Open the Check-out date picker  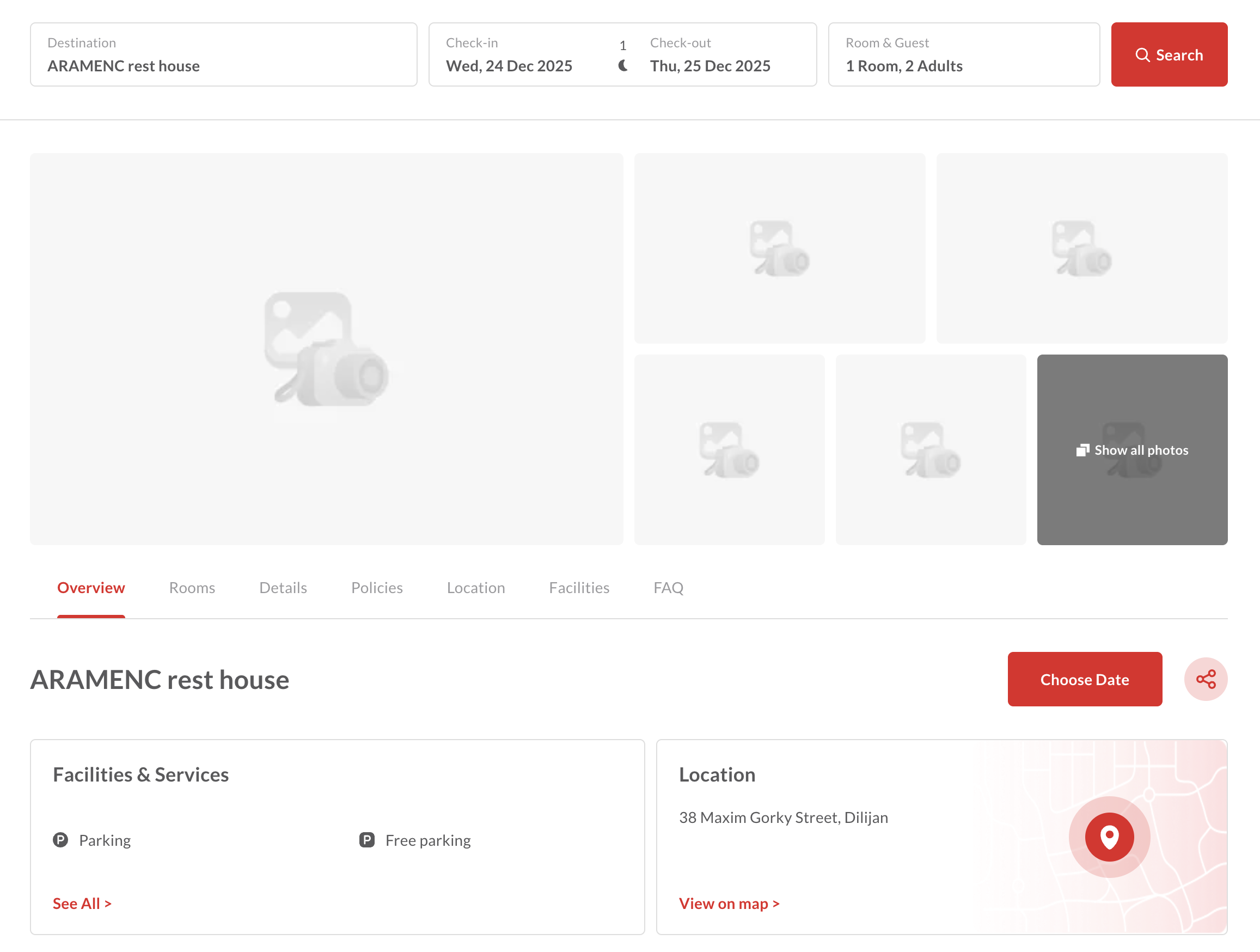coord(709,54)
